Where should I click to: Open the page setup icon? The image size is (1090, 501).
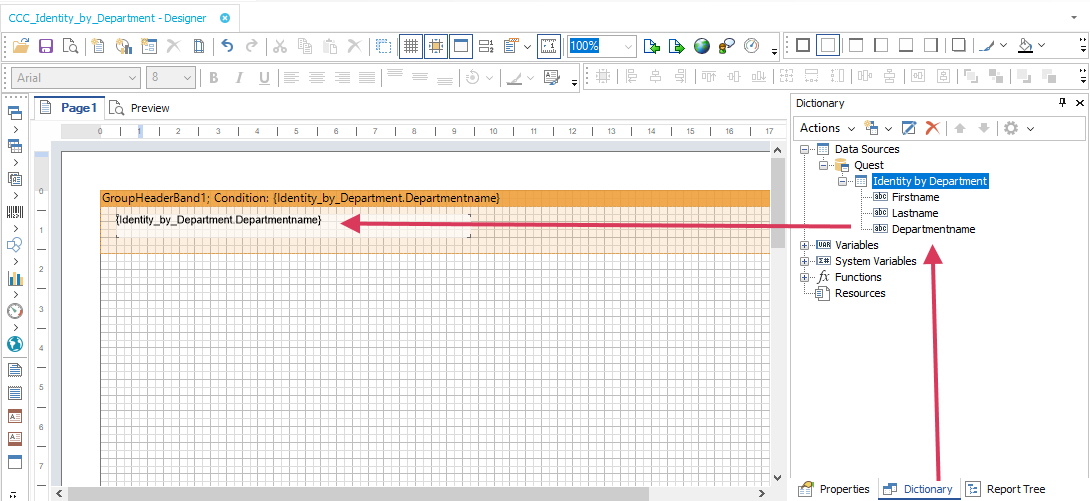(x=199, y=47)
